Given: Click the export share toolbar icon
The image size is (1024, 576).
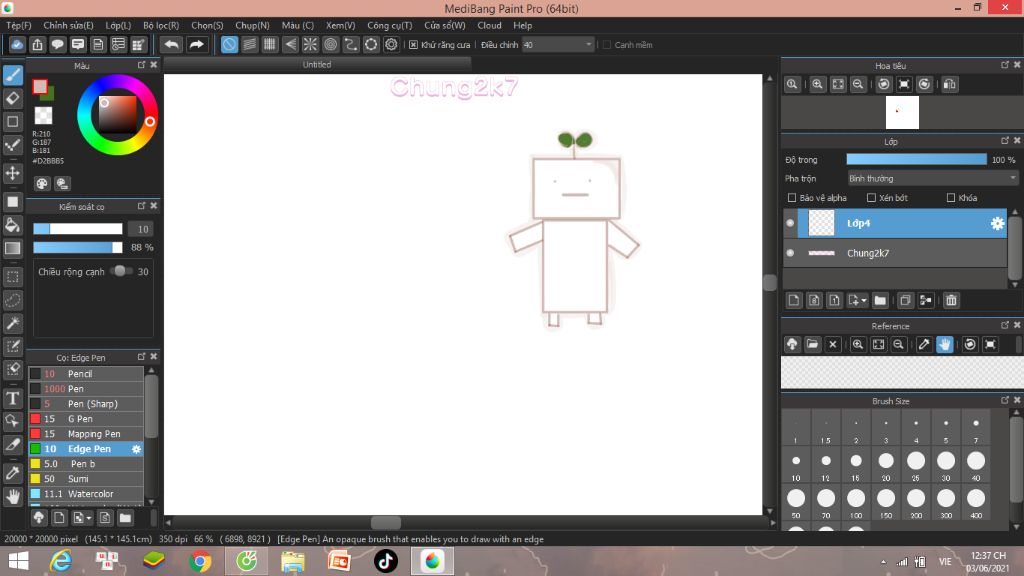Looking at the screenshot, I should pos(37,44).
